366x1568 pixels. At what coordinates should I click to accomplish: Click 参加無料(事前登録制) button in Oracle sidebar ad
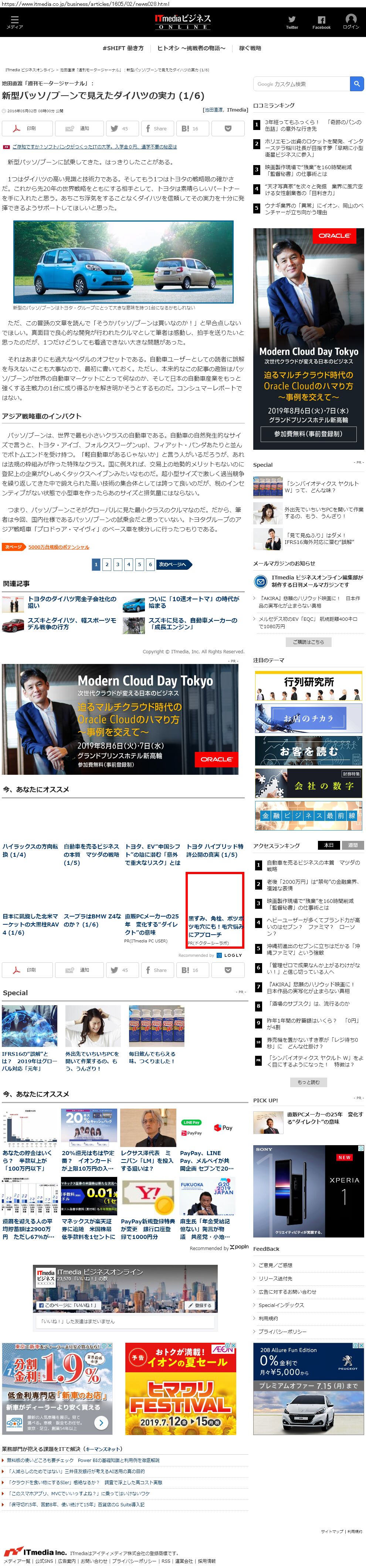[308, 434]
